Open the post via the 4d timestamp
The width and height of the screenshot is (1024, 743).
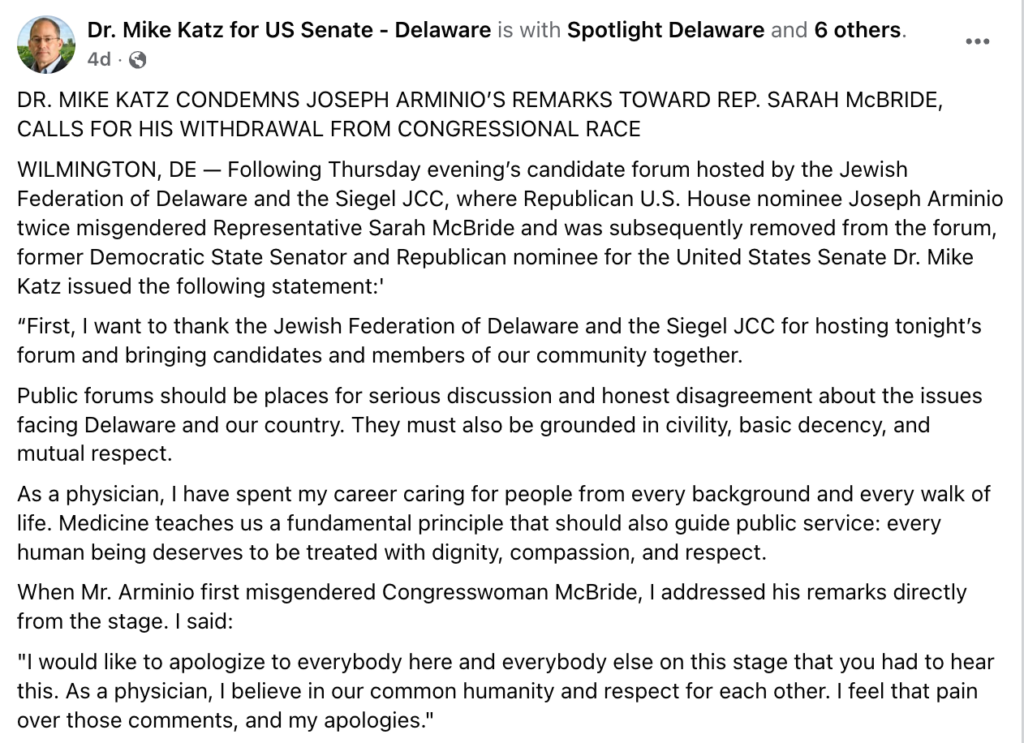pyautogui.click(x=99, y=60)
